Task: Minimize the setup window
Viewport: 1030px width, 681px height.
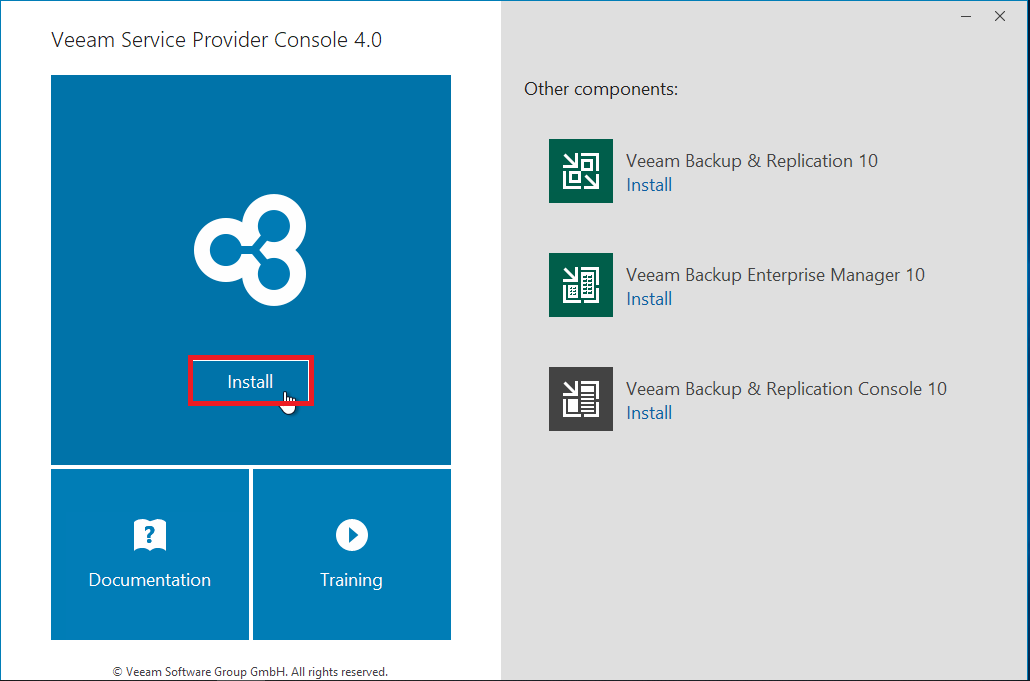Action: coord(966,16)
